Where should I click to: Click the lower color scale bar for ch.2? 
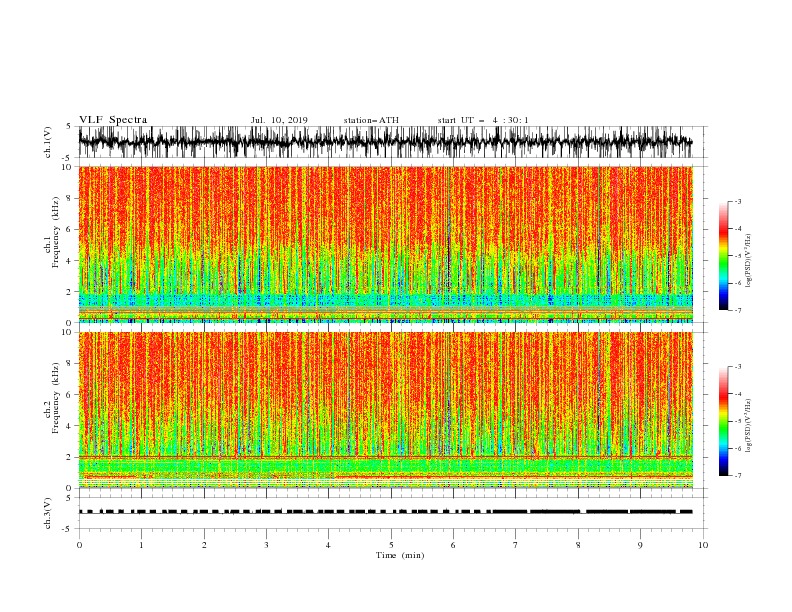(x=723, y=421)
